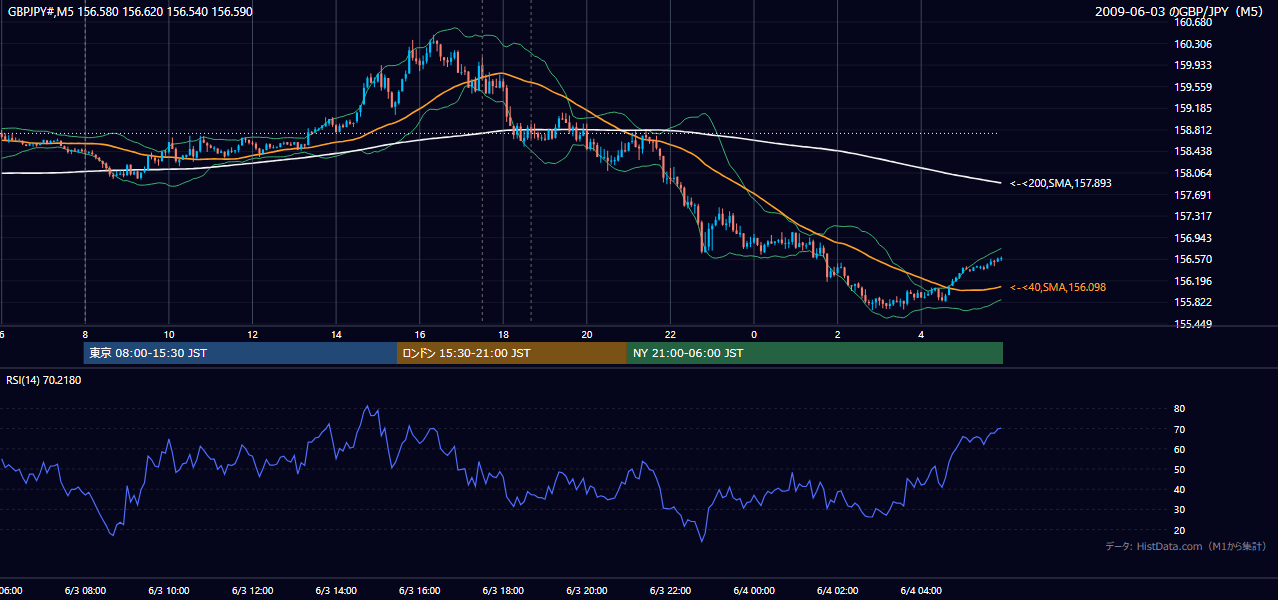Click the 155.449 price axis label
The image size is (1278, 600).
click(1194, 324)
